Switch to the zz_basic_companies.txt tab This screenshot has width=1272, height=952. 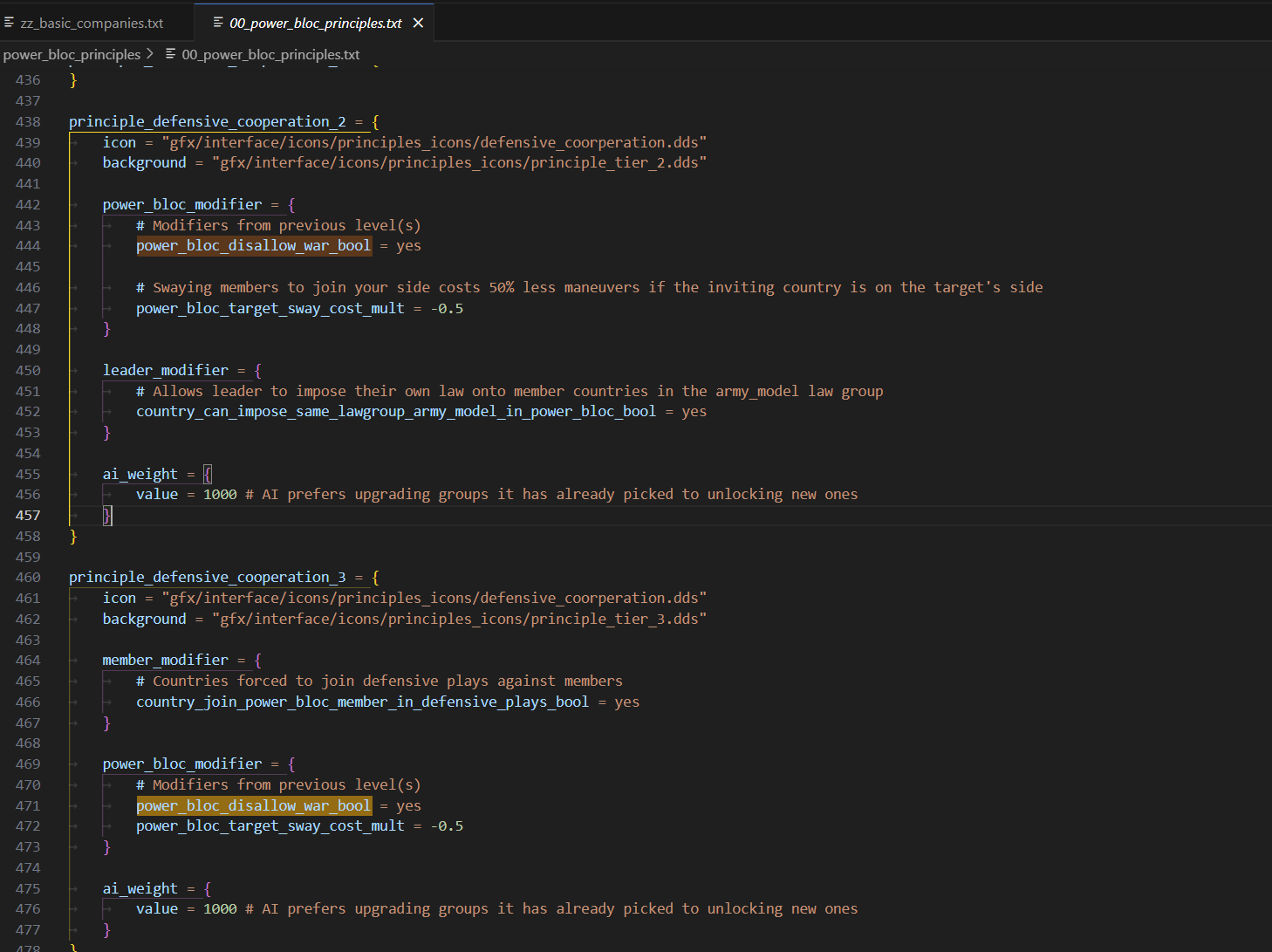[x=92, y=23]
